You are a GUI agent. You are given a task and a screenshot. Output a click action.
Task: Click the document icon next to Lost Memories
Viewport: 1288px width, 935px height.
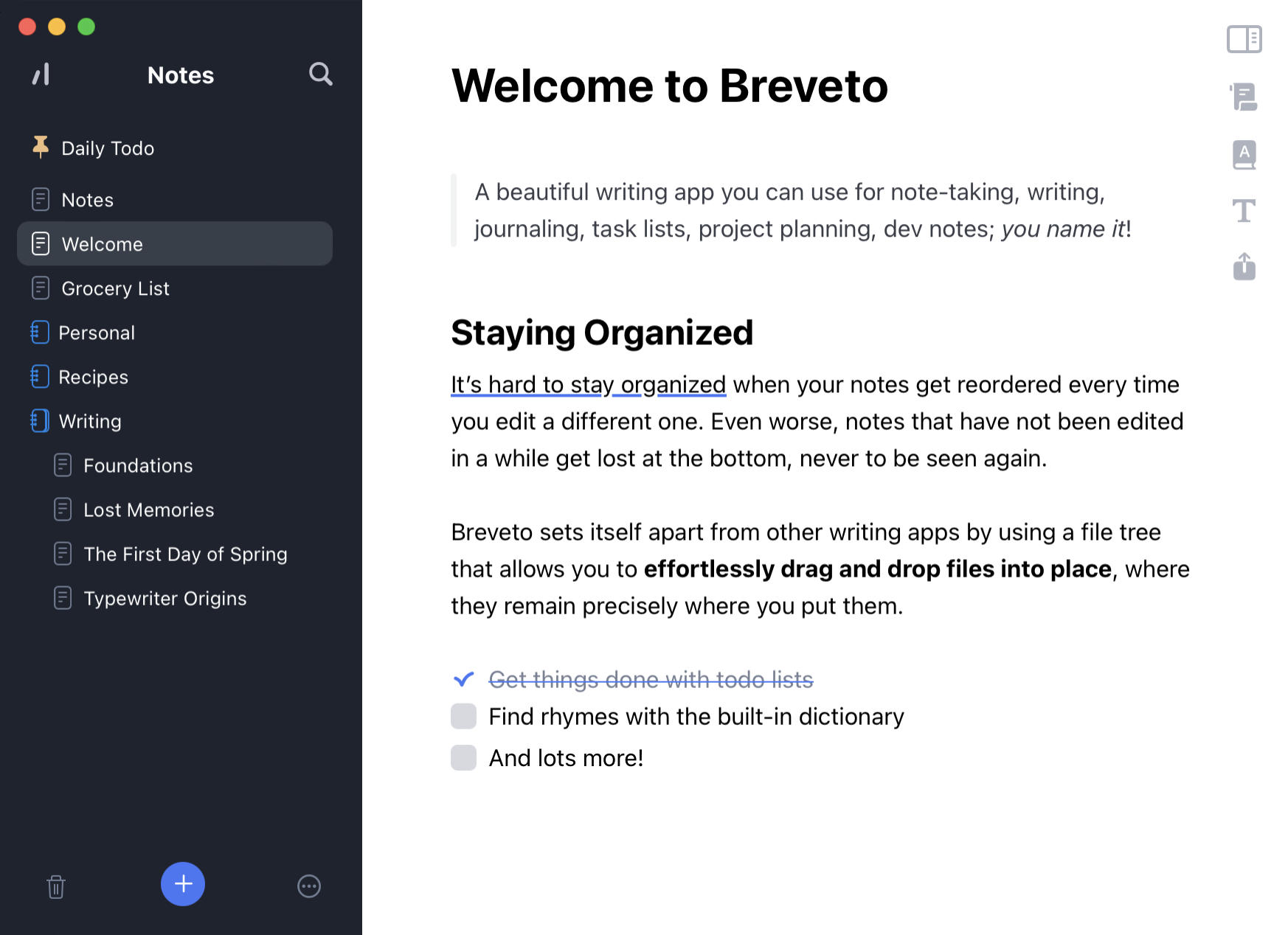point(63,509)
